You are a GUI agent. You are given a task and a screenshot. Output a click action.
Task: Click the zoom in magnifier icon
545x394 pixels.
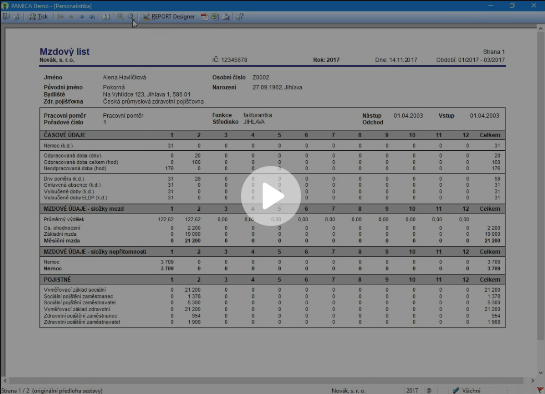pyautogui.click(x=120, y=16)
